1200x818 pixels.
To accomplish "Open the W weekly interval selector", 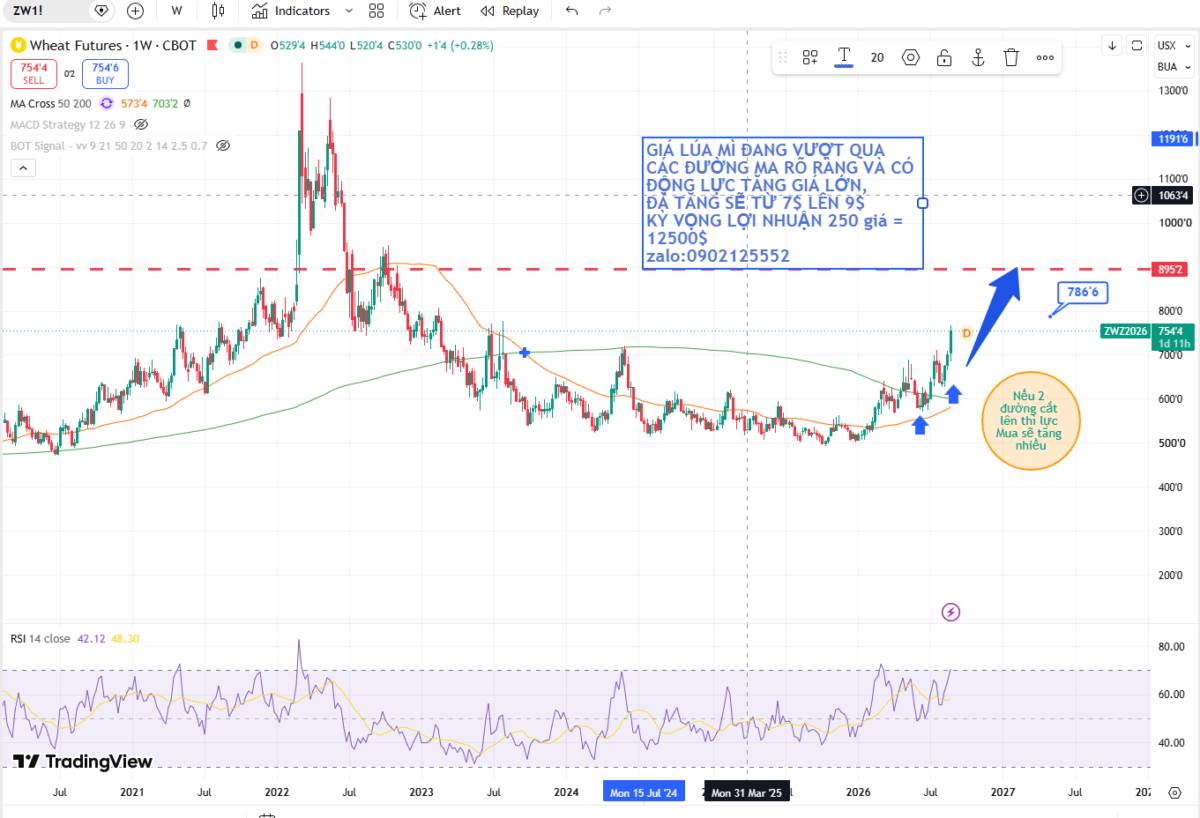I will tap(177, 11).
